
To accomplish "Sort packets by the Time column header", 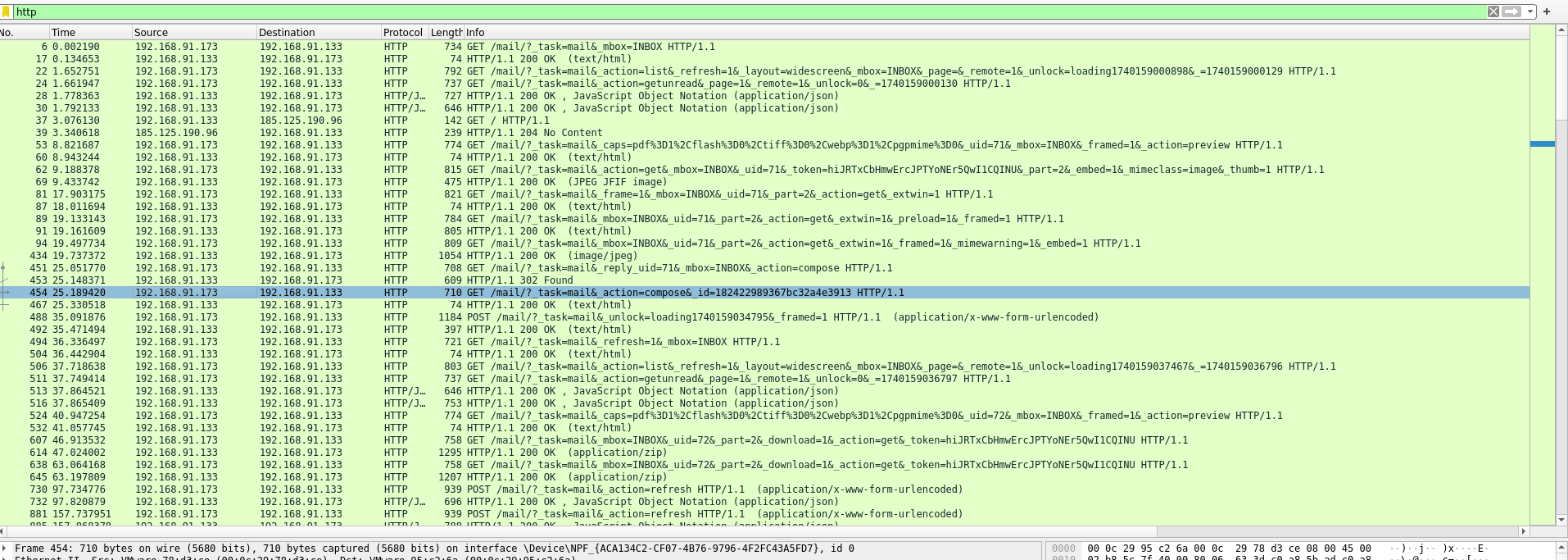I will click(x=90, y=32).
